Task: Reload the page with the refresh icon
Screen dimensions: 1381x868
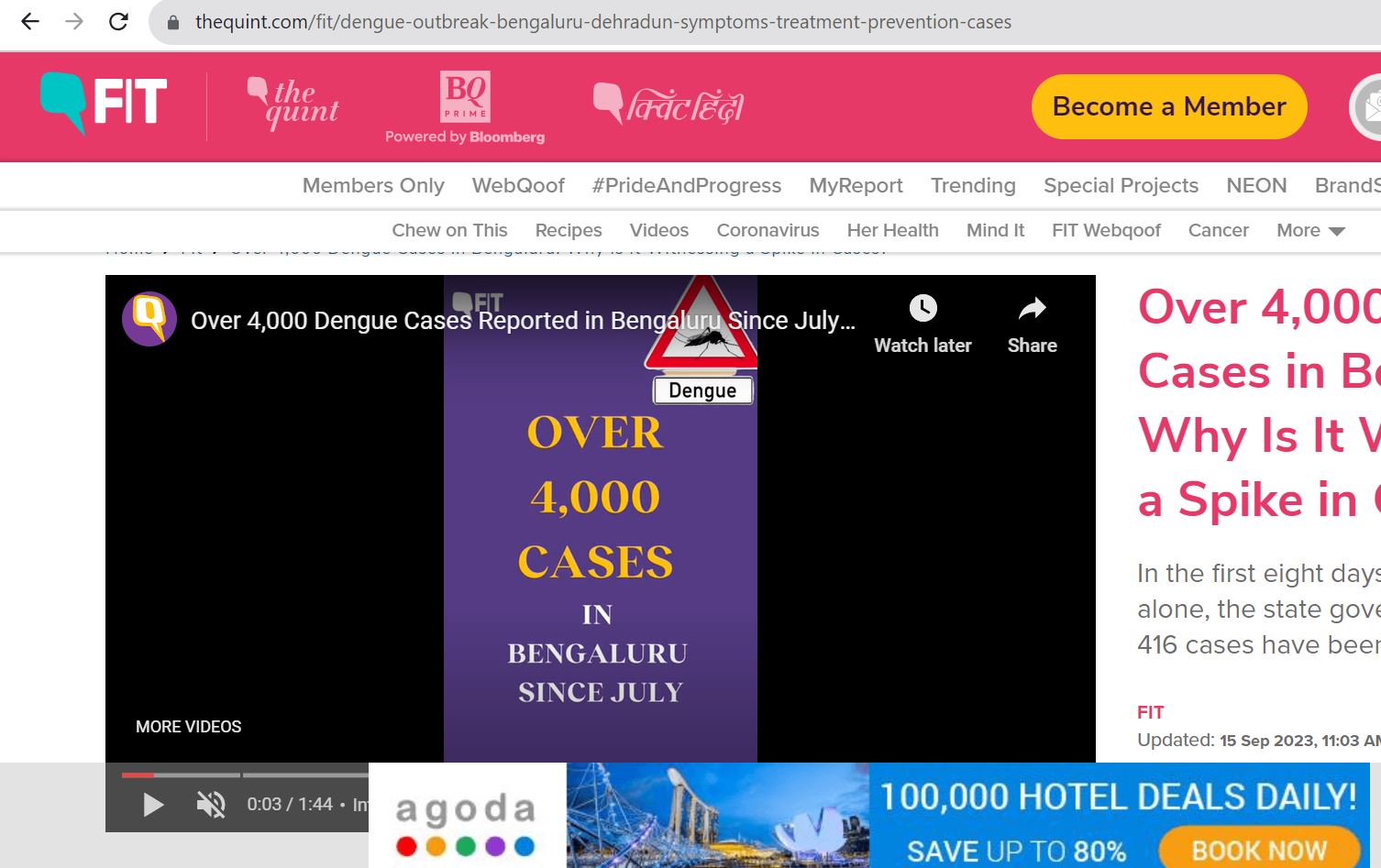Action: pos(118,21)
